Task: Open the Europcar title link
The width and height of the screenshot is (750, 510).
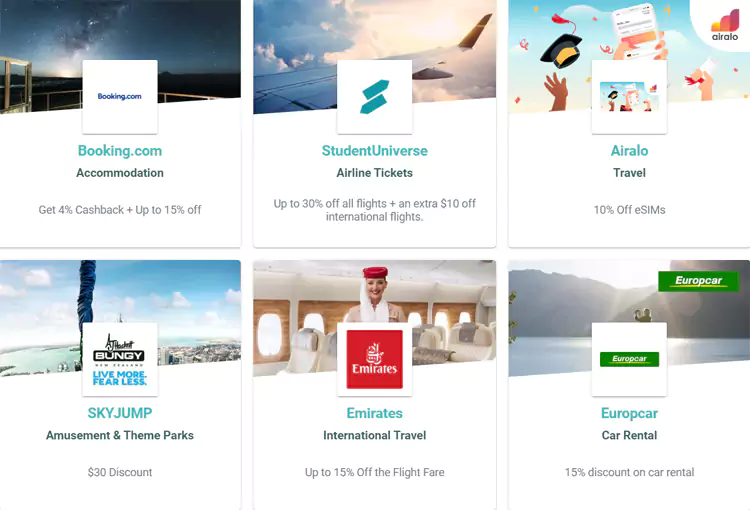Action: tap(629, 413)
